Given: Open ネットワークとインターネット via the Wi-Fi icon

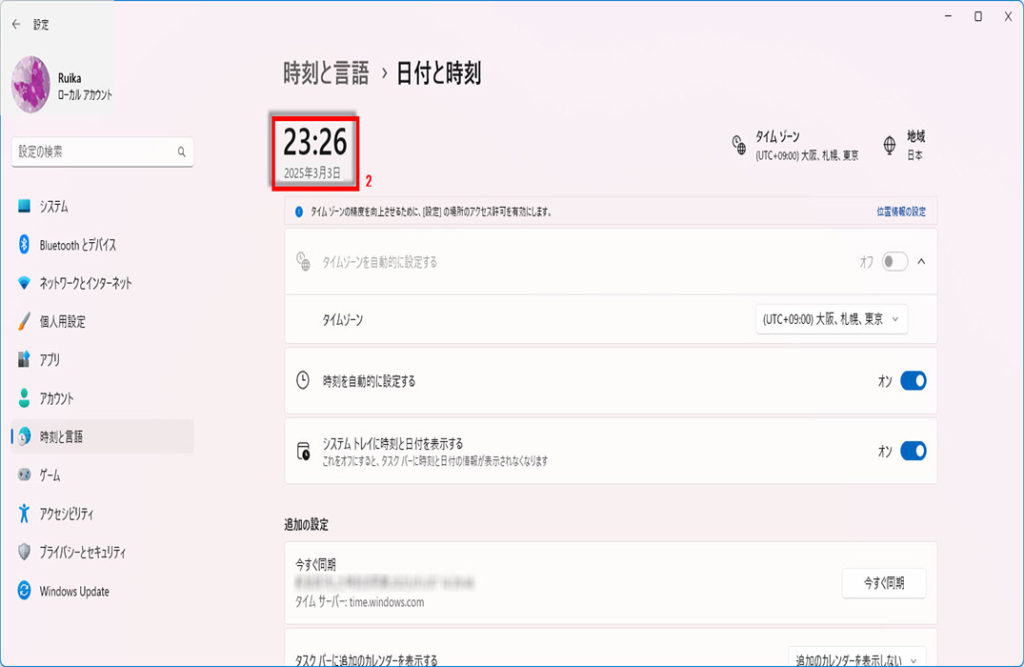Looking at the screenshot, I should point(24,283).
